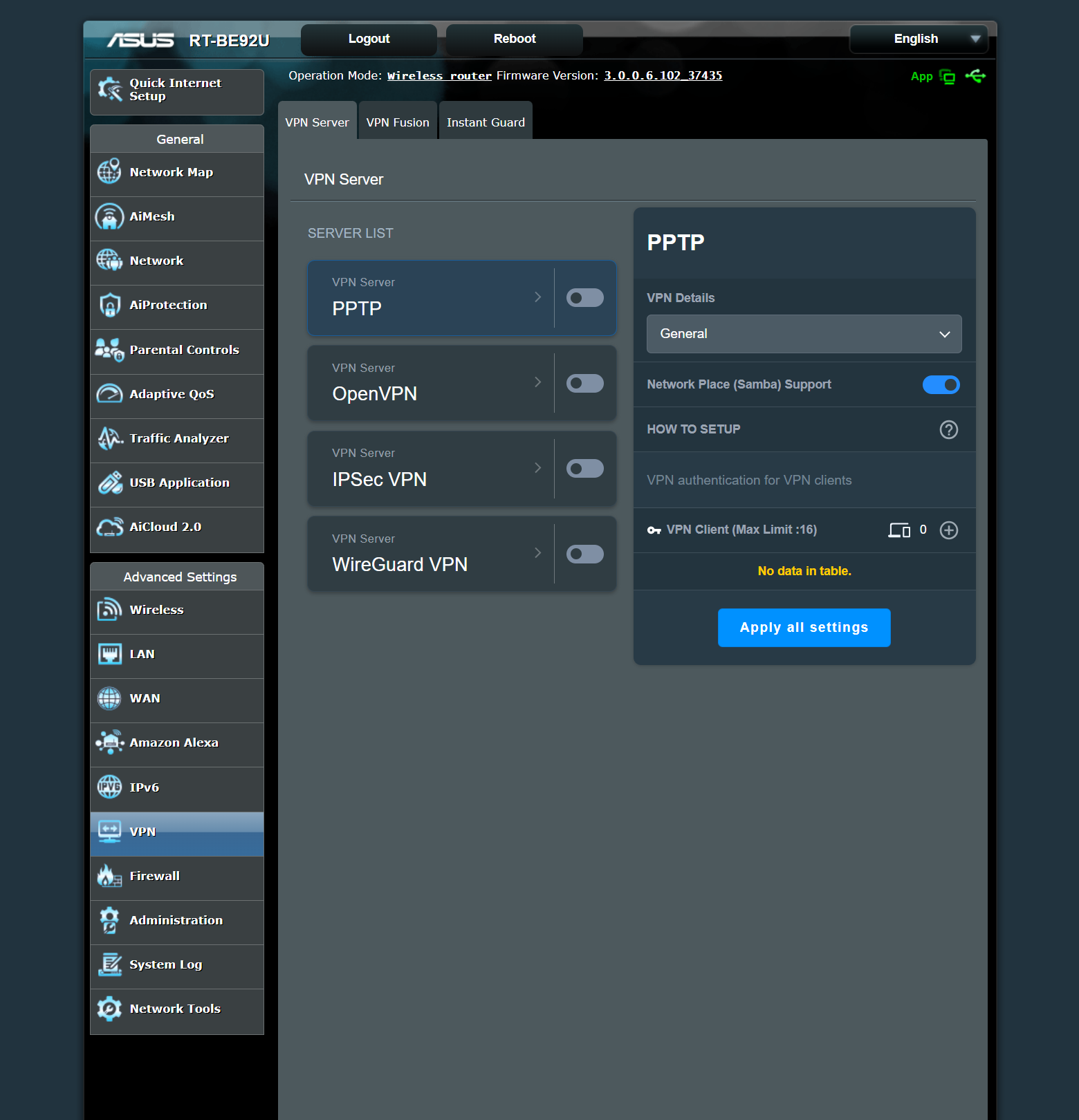Select the Administration gear icon
Image resolution: width=1079 pixels, height=1120 pixels.
pos(109,920)
